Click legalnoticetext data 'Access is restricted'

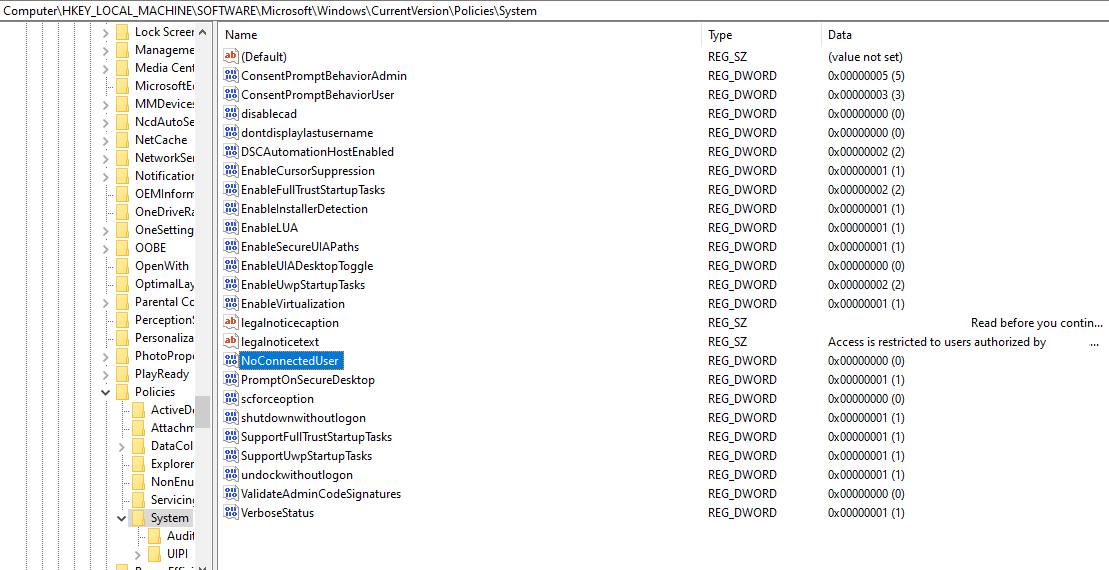click(937, 342)
